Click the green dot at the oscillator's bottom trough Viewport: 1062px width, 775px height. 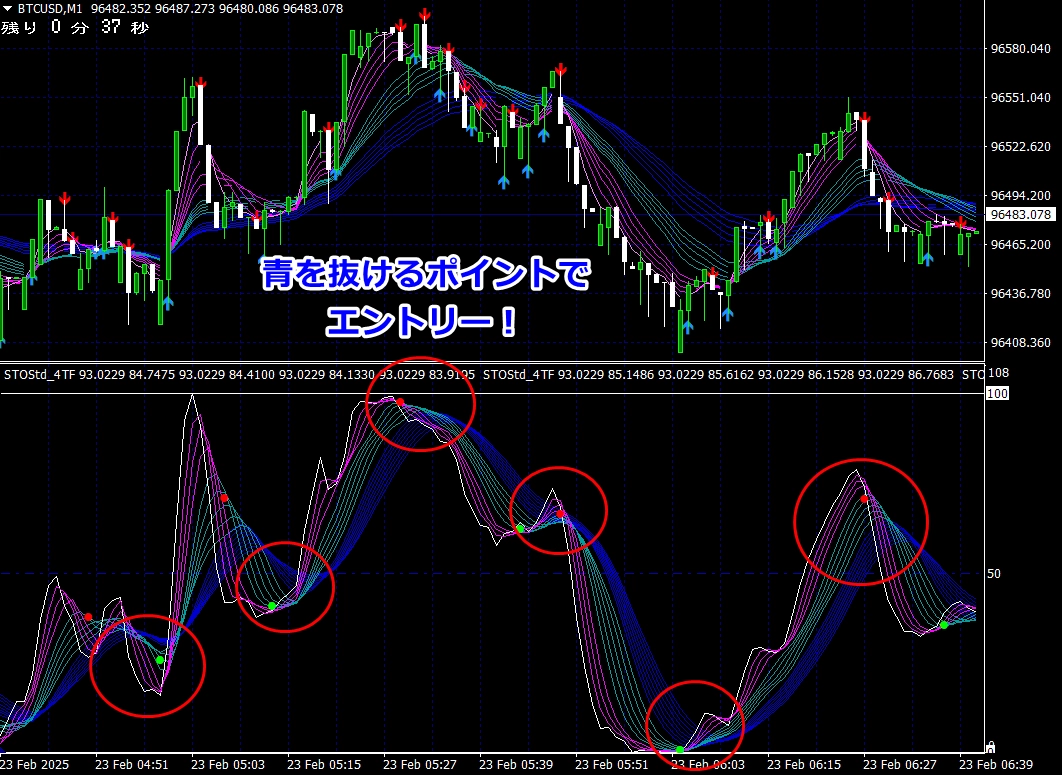pos(680,749)
